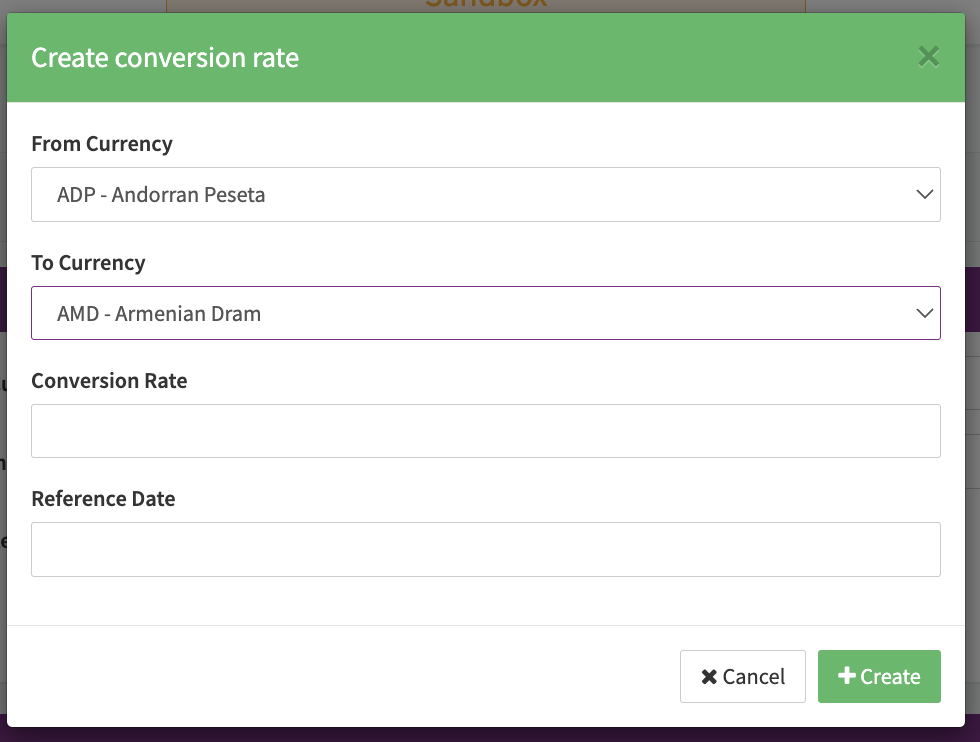Screen dimensions: 980x742
Task: Click the Conversion Rate label
Action: [109, 381]
